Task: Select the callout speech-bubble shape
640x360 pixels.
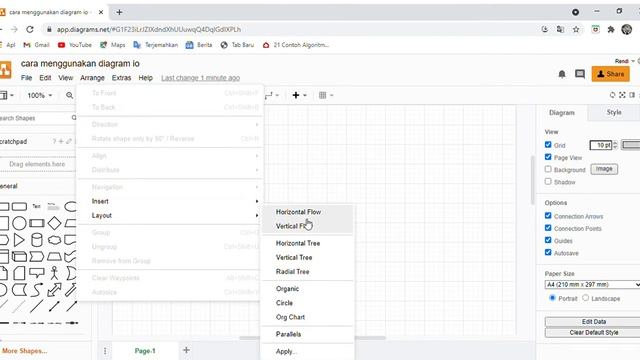Action: [37, 273]
